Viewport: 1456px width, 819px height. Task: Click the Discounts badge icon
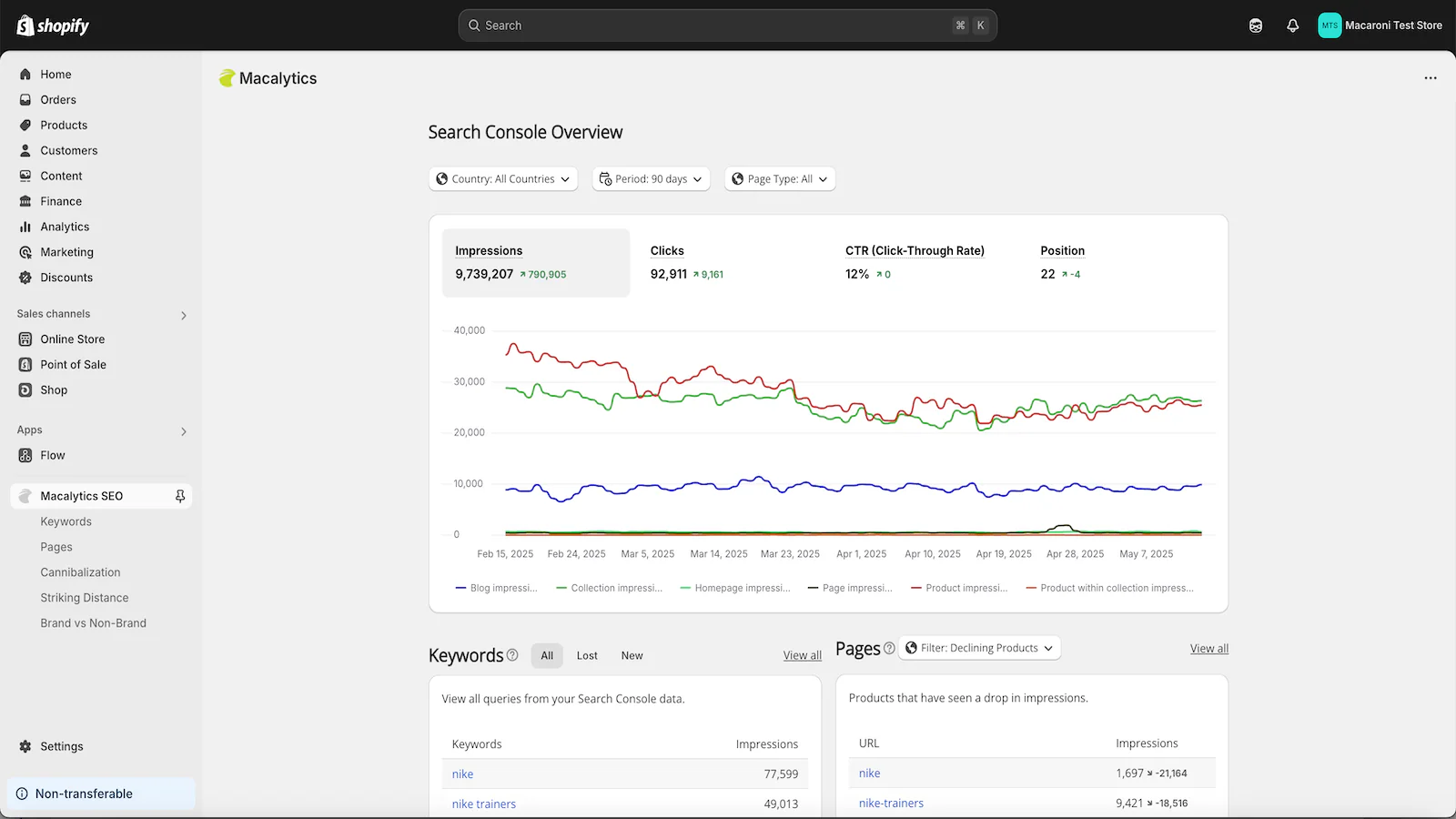25,278
